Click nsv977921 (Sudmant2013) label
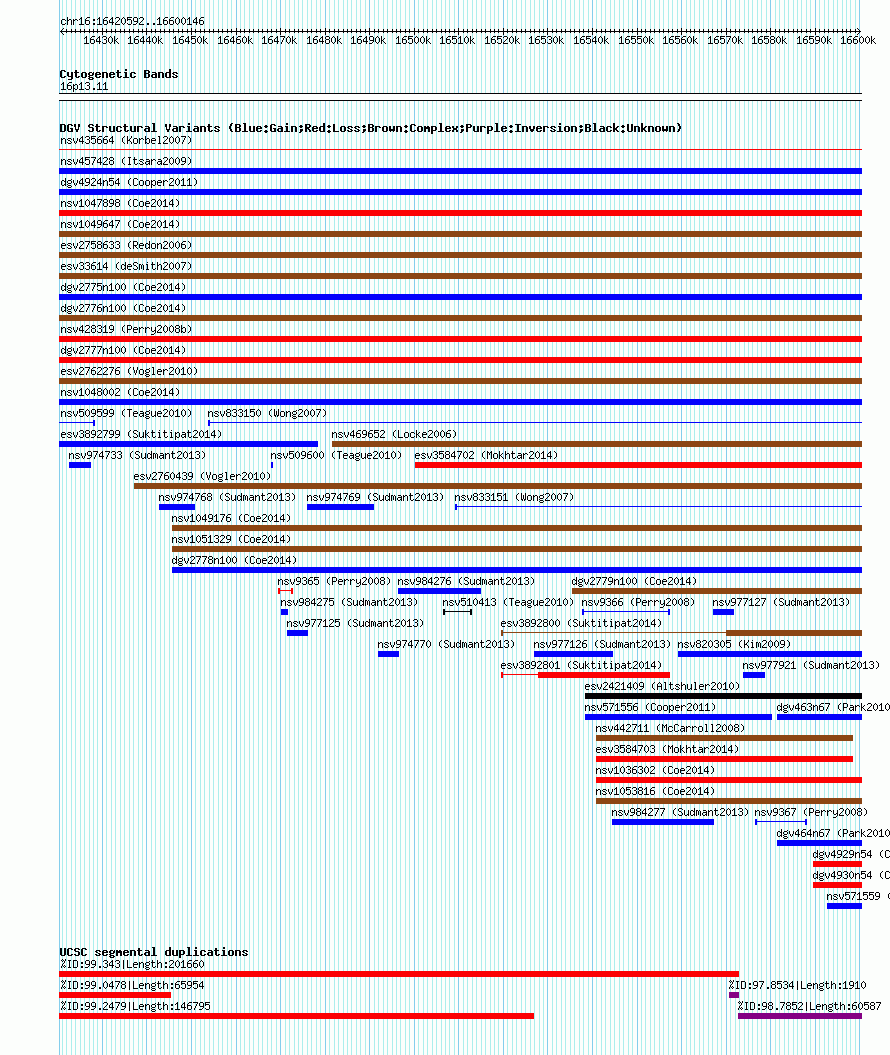This screenshot has width=890, height=1055. click(x=811, y=665)
